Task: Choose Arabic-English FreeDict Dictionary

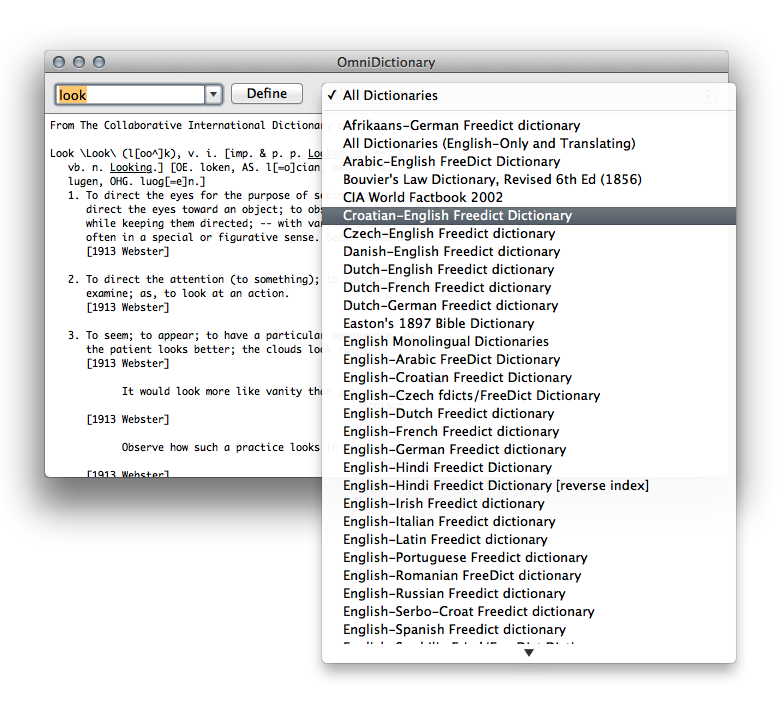Action: pyautogui.click(x=451, y=162)
